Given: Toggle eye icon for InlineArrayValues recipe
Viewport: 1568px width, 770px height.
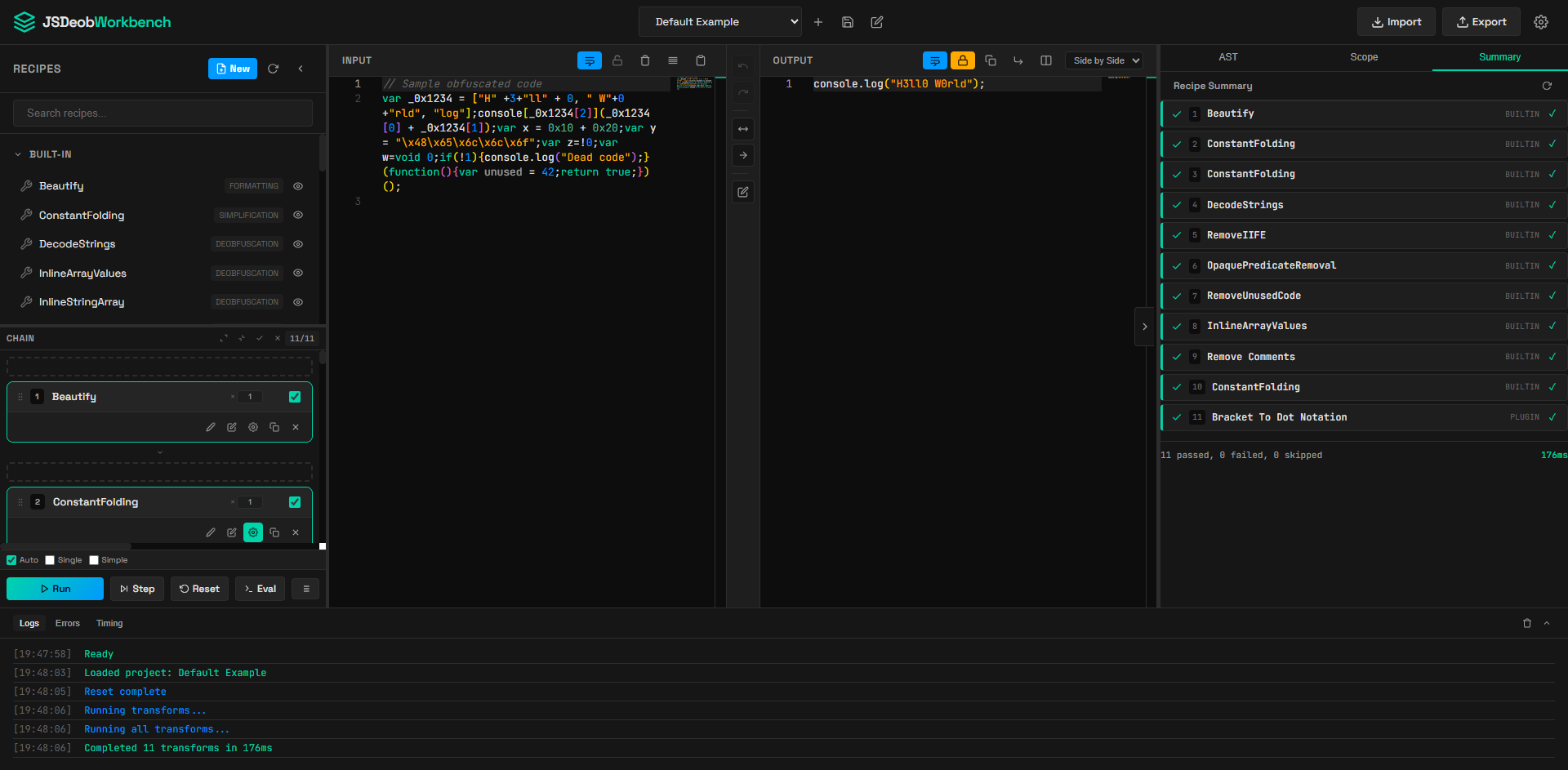Looking at the screenshot, I should click(298, 273).
